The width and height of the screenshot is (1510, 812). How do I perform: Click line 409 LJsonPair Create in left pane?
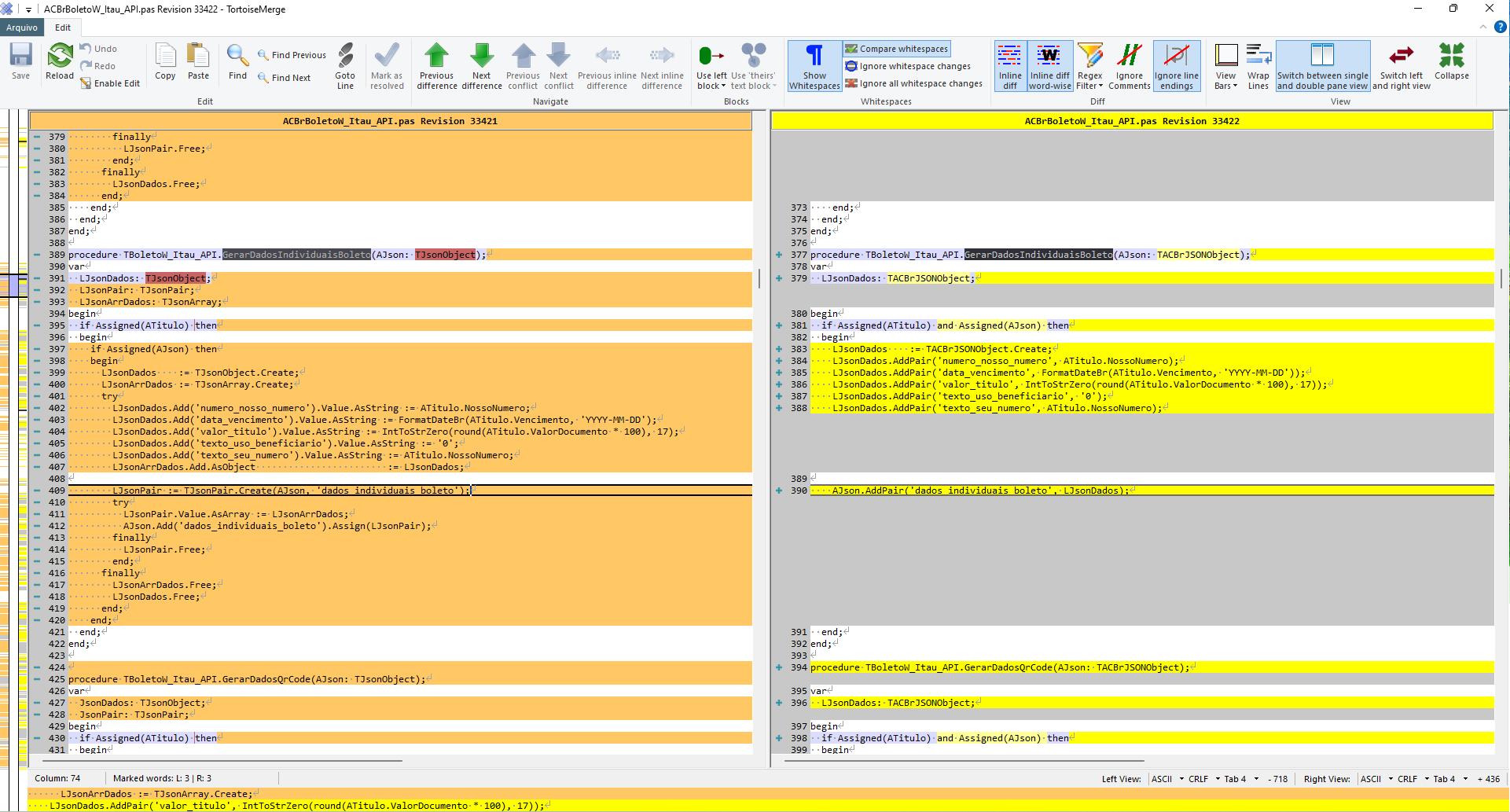click(x=410, y=491)
